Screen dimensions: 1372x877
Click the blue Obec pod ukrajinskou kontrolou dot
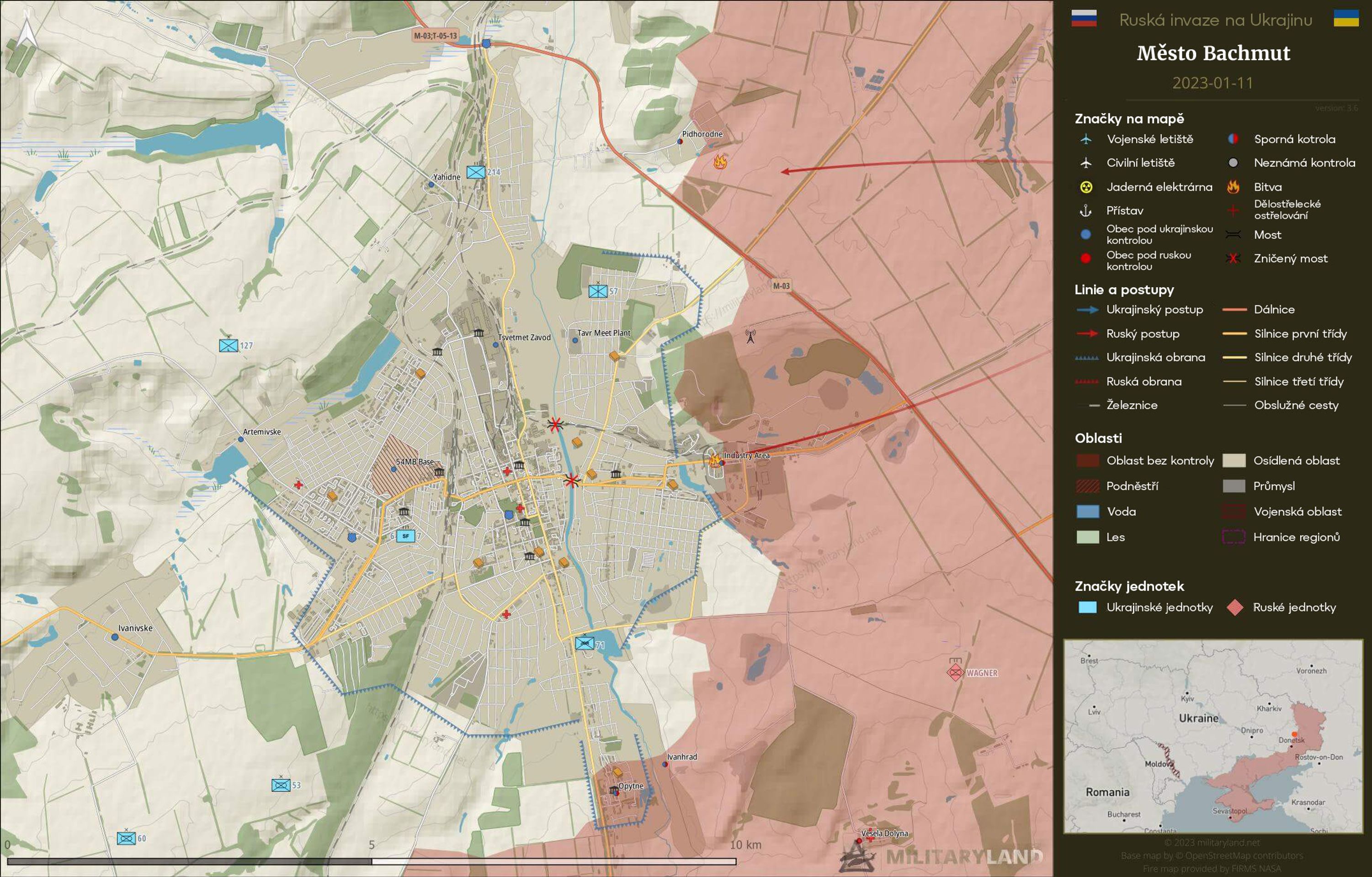tap(1086, 234)
